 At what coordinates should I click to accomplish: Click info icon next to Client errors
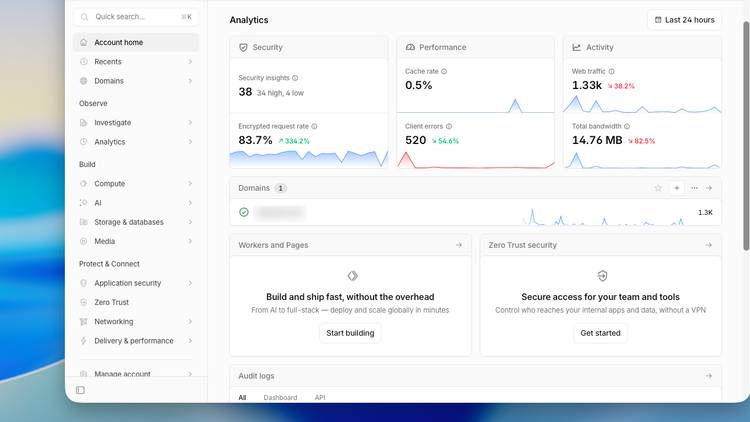tap(449, 126)
